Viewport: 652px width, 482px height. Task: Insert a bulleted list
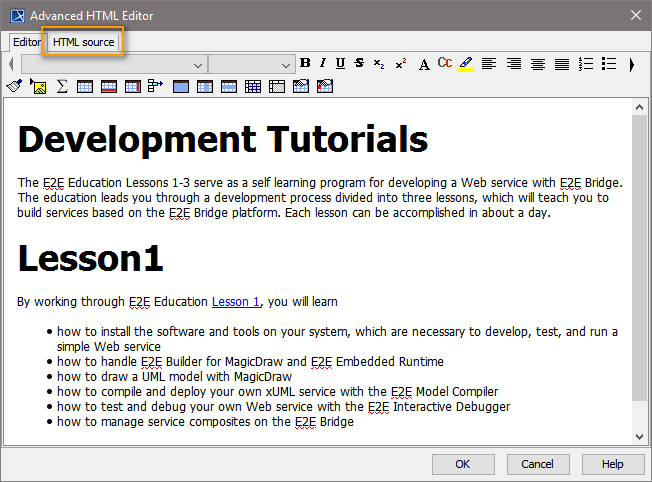click(x=608, y=64)
